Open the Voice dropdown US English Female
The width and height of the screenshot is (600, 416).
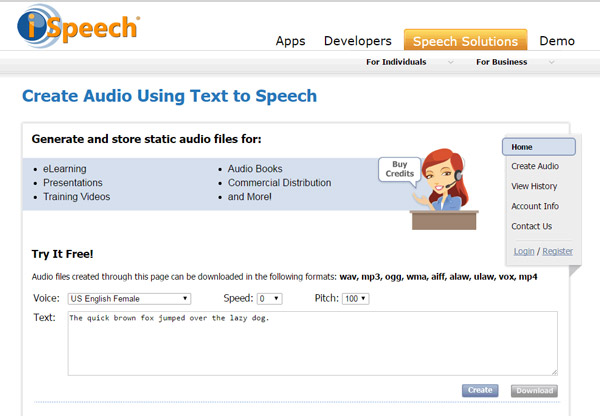pyautogui.click(x=129, y=299)
